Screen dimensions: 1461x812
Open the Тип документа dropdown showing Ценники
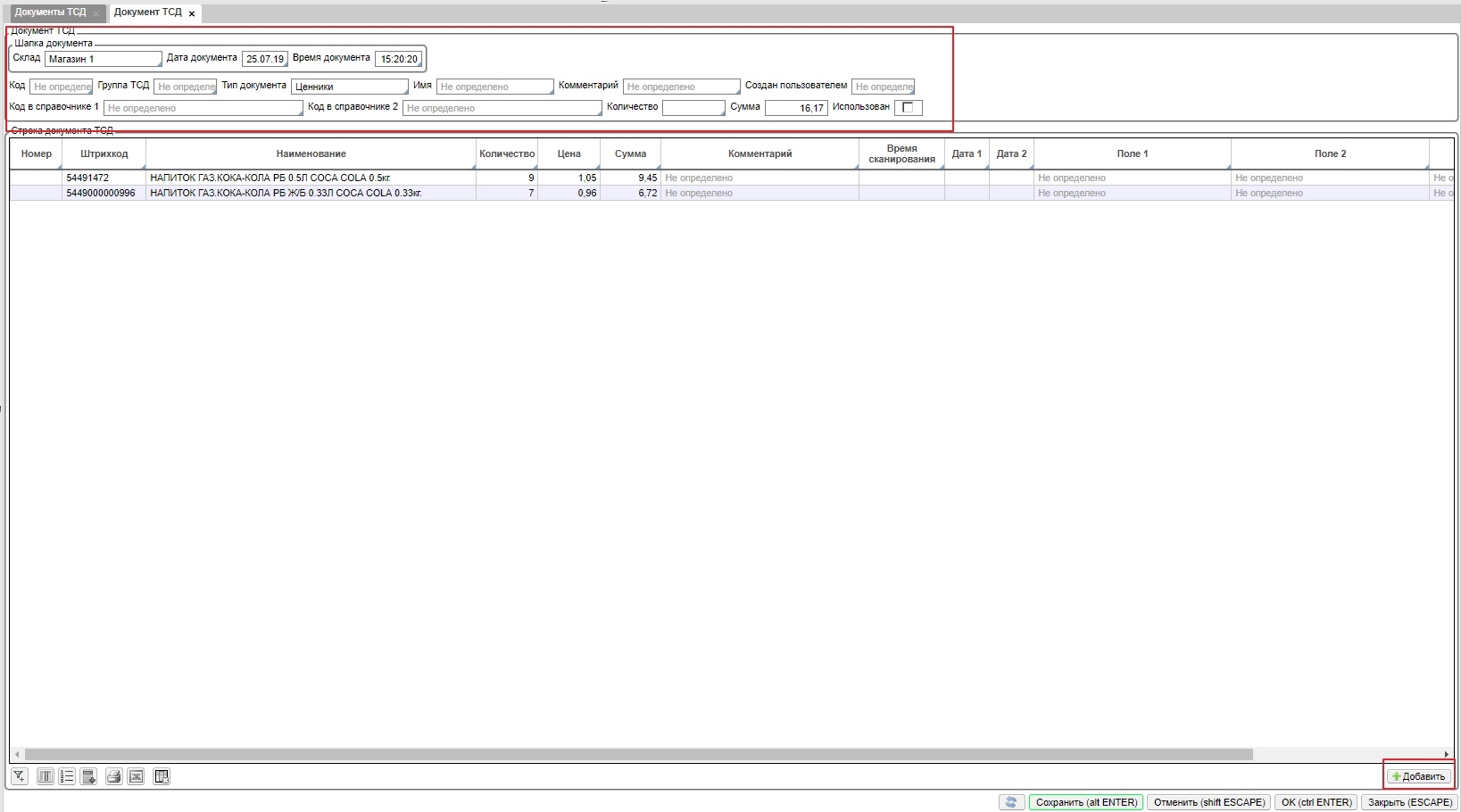349,87
